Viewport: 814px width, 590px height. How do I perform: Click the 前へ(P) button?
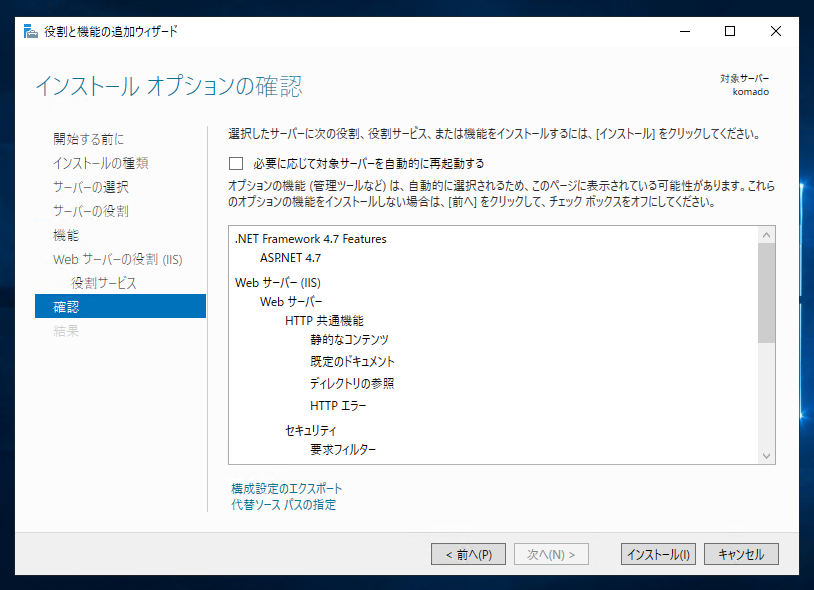pos(468,554)
